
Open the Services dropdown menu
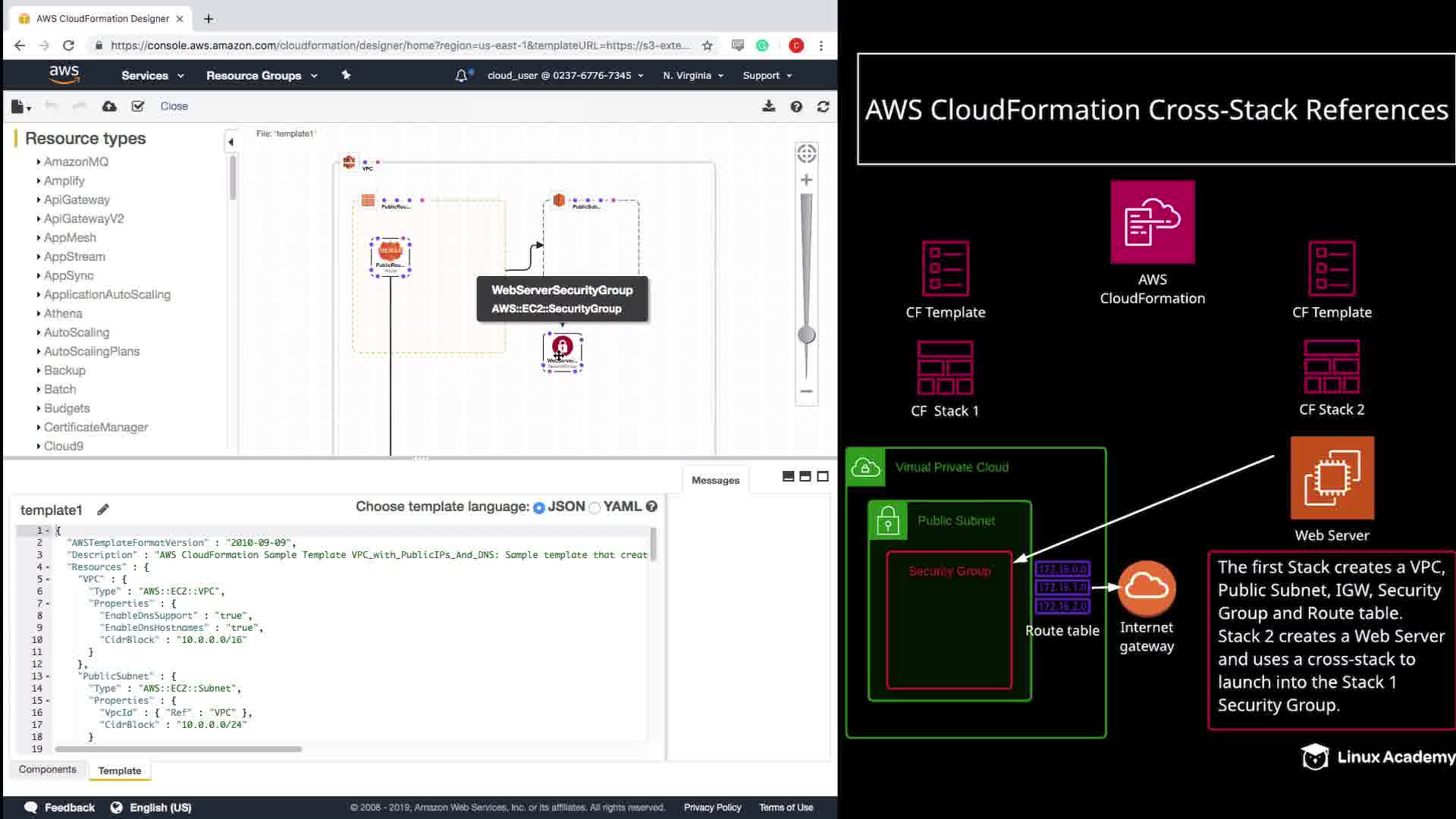tap(152, 75)
